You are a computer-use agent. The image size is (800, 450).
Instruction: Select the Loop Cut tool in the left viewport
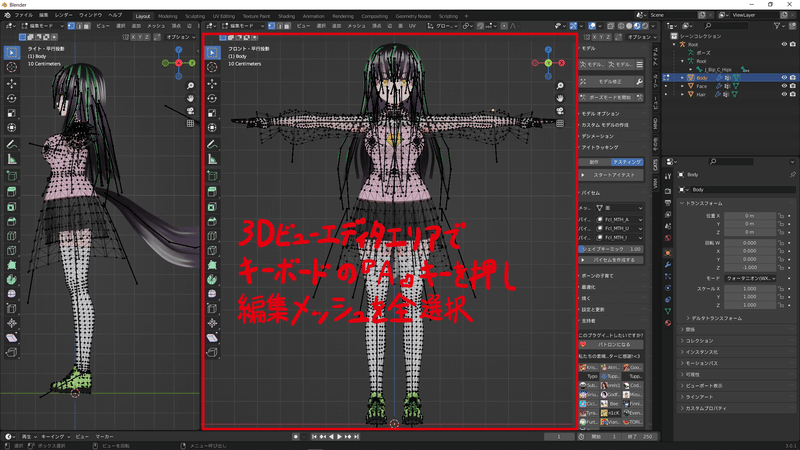12,236
